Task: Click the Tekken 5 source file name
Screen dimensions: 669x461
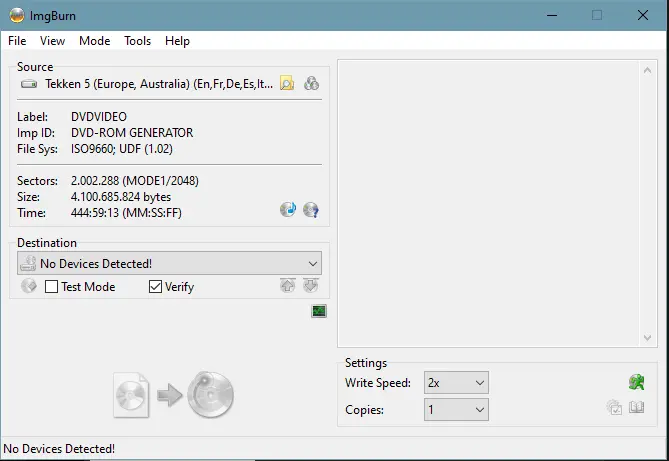Action: (159, 84)
